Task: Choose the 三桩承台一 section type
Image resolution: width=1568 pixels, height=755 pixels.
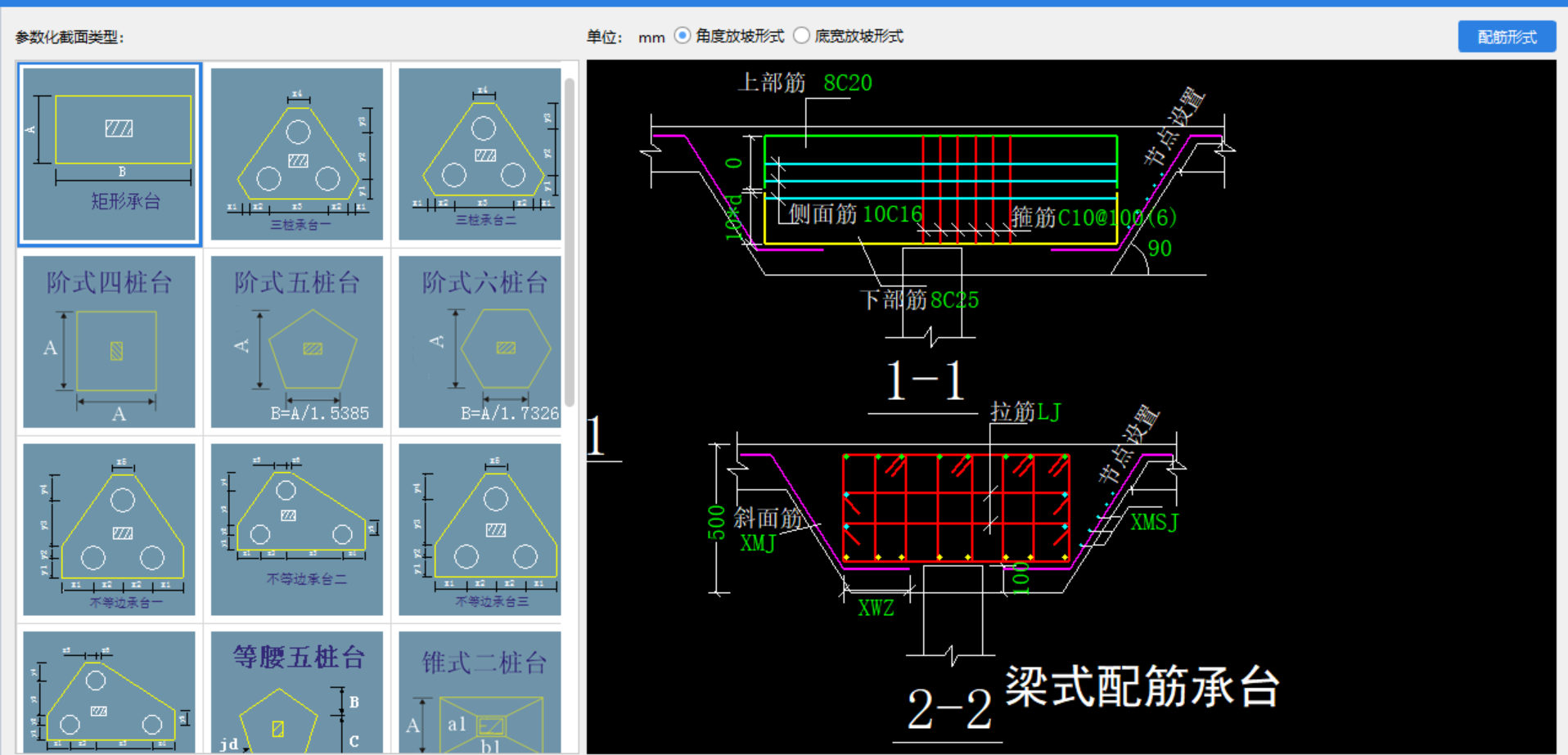Action: [297, 154]
